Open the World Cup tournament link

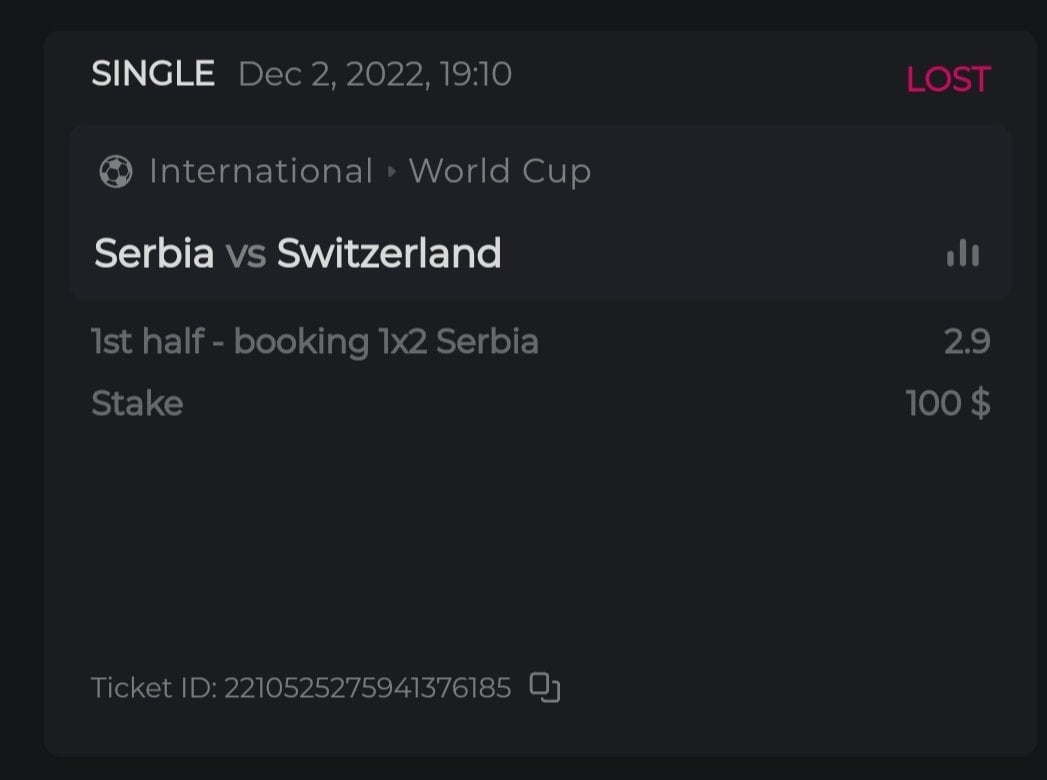[499, 172]
